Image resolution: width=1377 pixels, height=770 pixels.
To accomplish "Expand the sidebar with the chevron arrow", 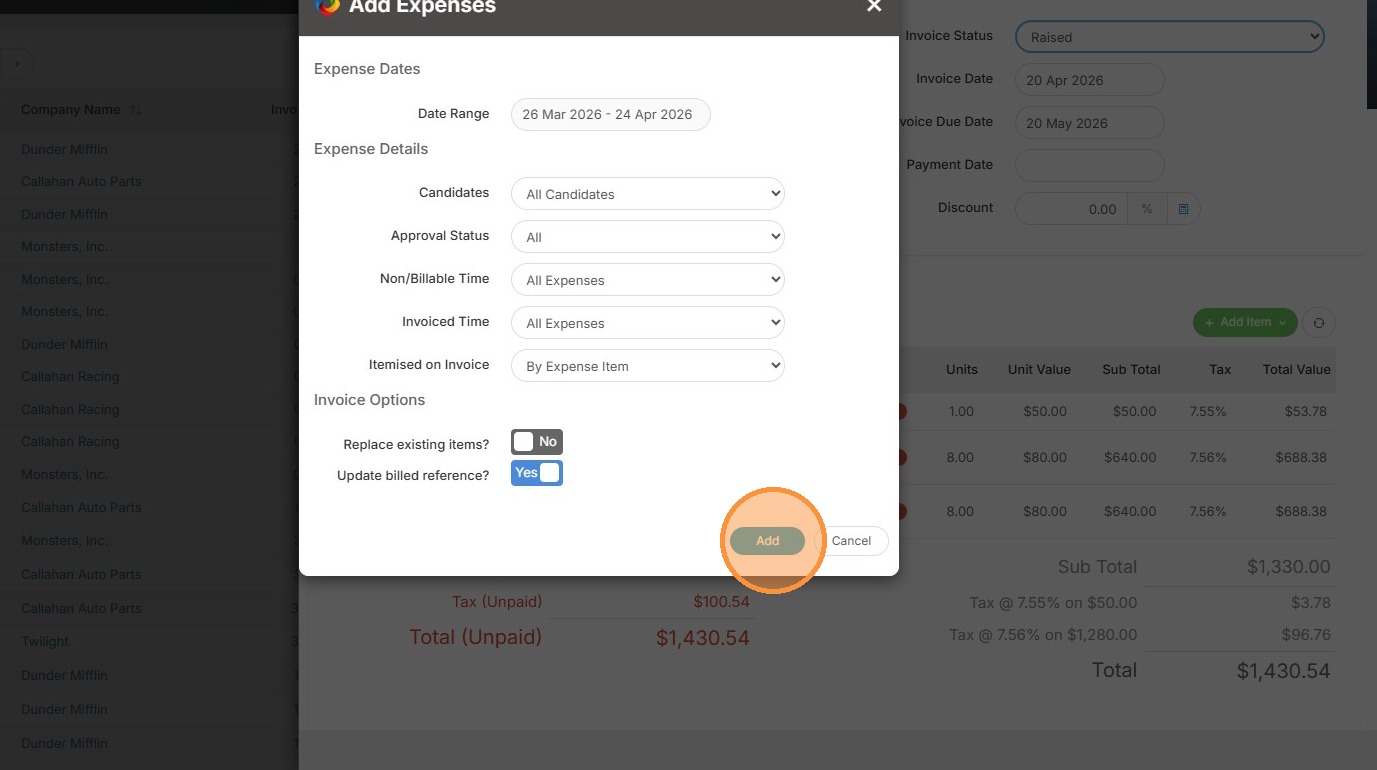I will point(16,65).
